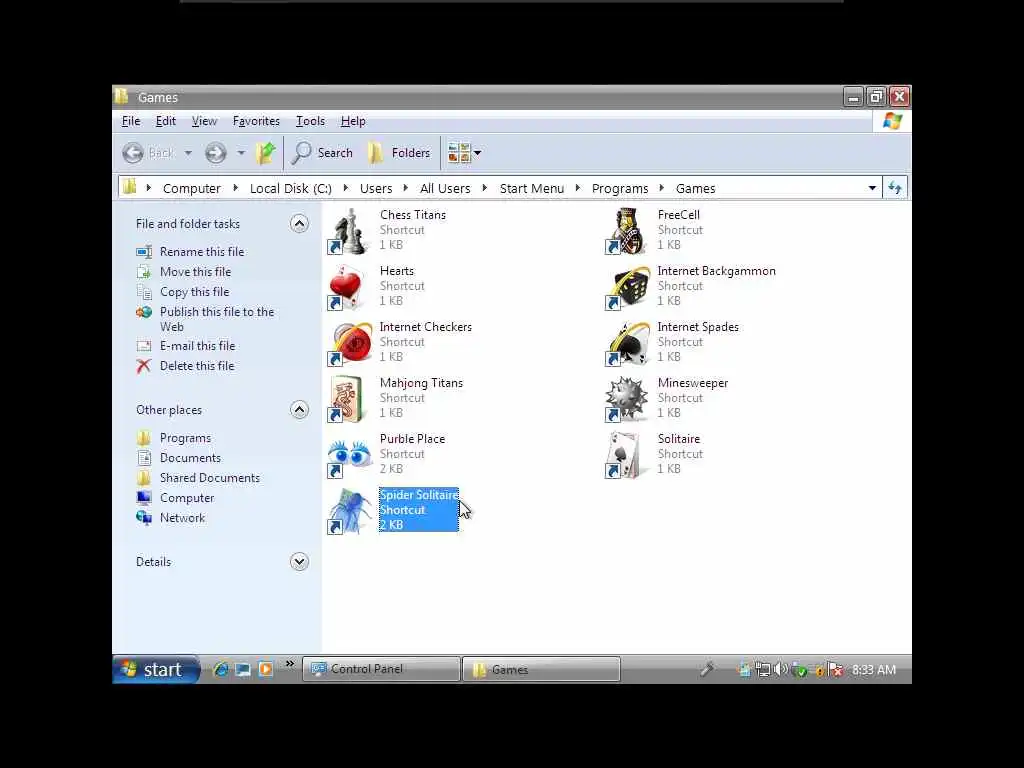Image resolution: width=1024 pixels, height=768 pixels.
Task: Click the Forward arrow button
Action: [x=216, y=153]
